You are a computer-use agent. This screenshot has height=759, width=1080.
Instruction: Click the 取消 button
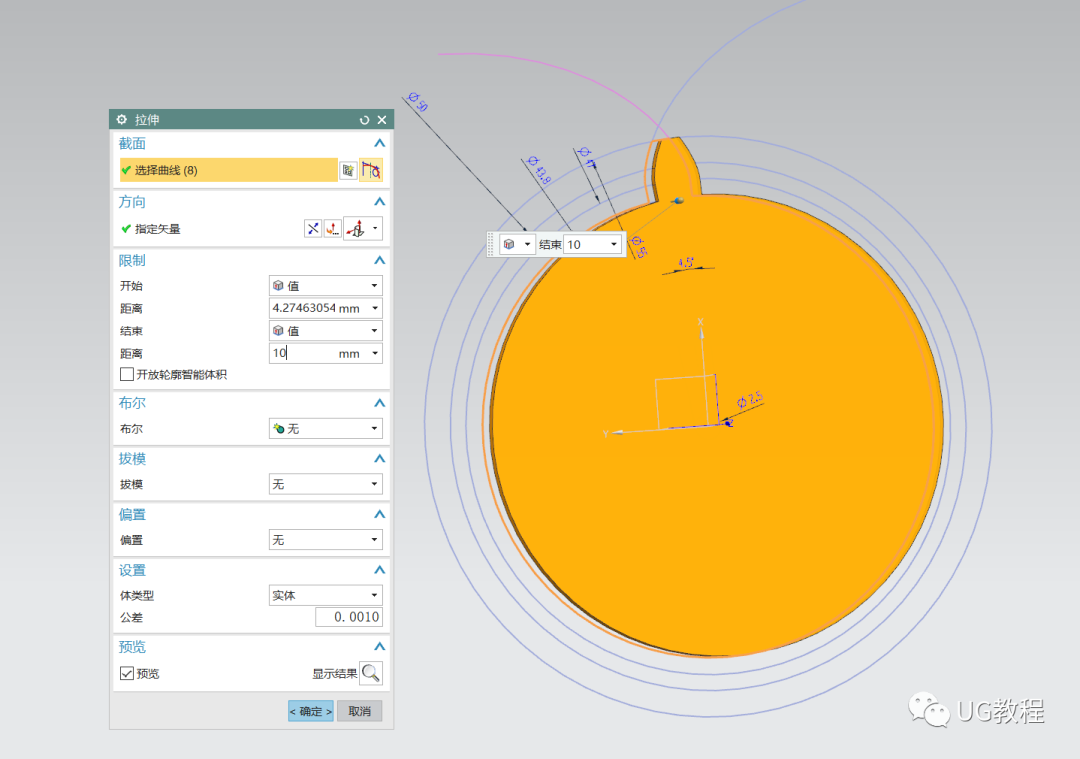360,711
